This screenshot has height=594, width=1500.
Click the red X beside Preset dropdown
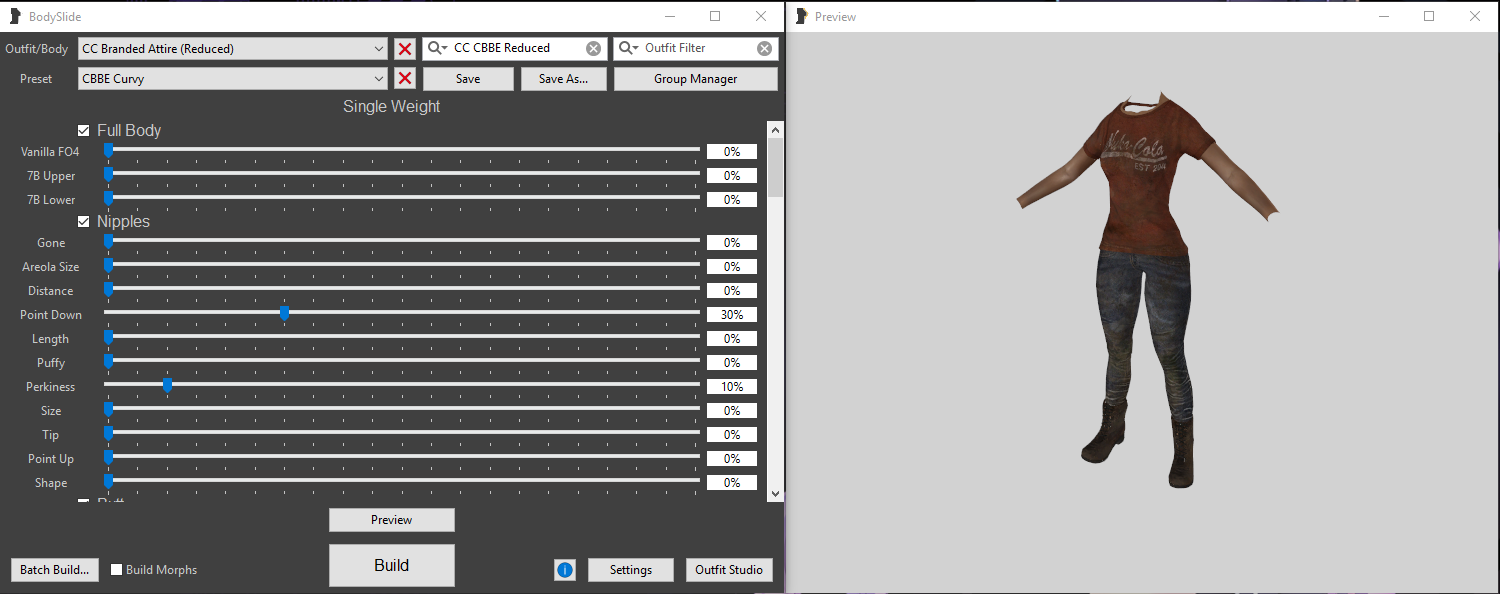pyautogui.click(x=405, y=79)
